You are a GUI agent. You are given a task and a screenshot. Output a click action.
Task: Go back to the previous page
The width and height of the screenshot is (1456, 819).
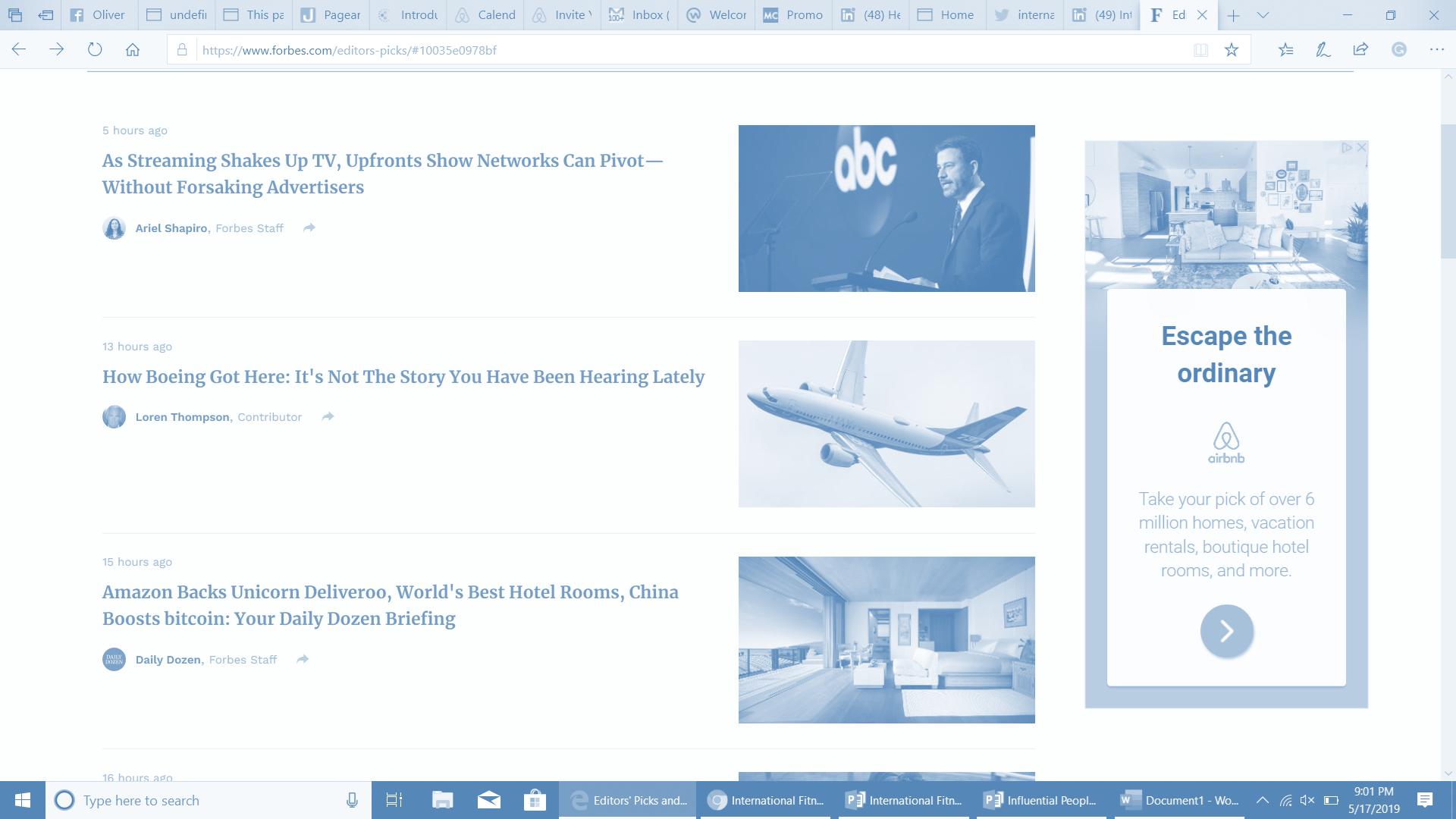pos(19,50)
